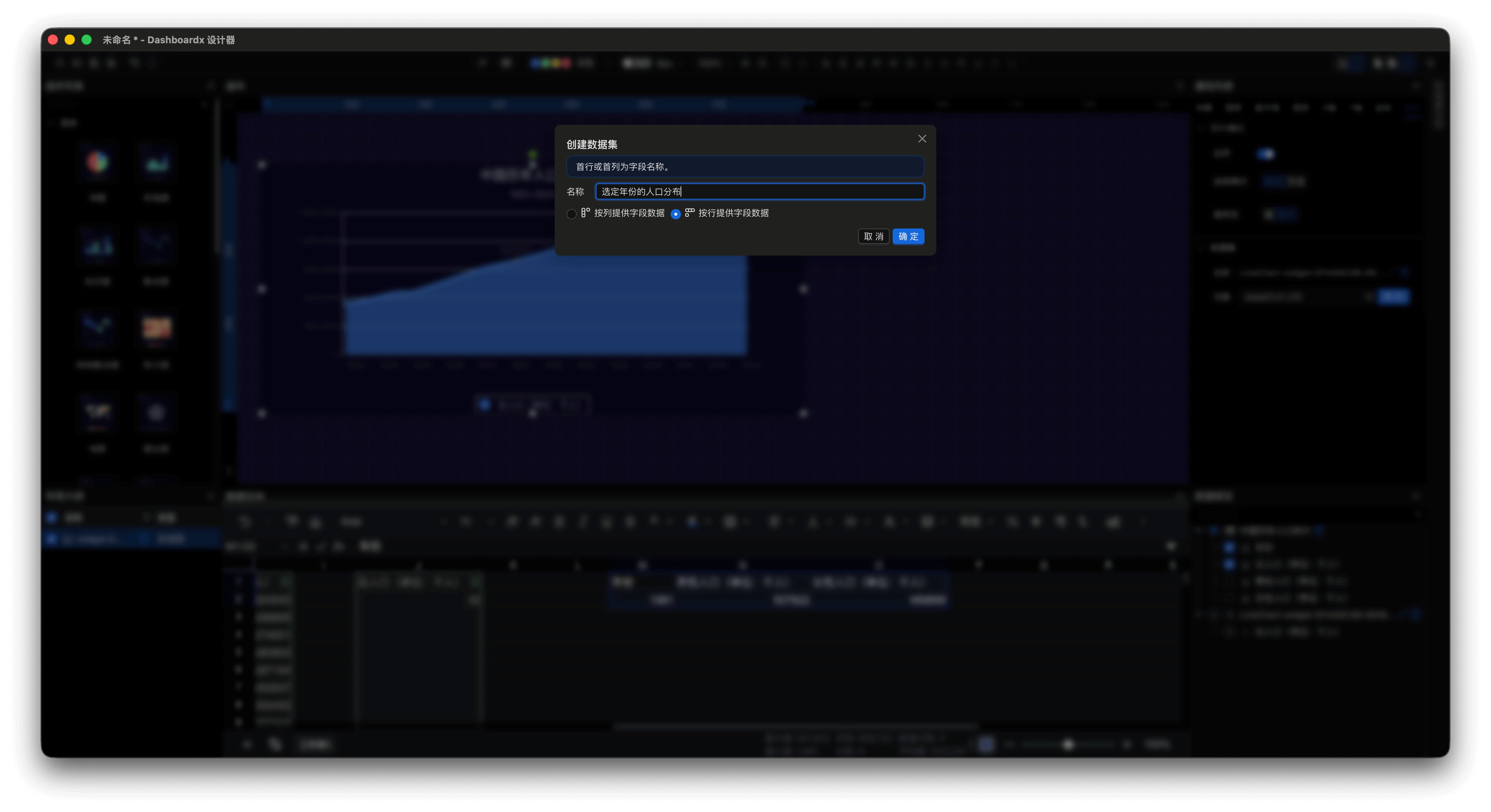Click the 按行提供字段数据 label text

pyautogui.click(x=733, y=213)
